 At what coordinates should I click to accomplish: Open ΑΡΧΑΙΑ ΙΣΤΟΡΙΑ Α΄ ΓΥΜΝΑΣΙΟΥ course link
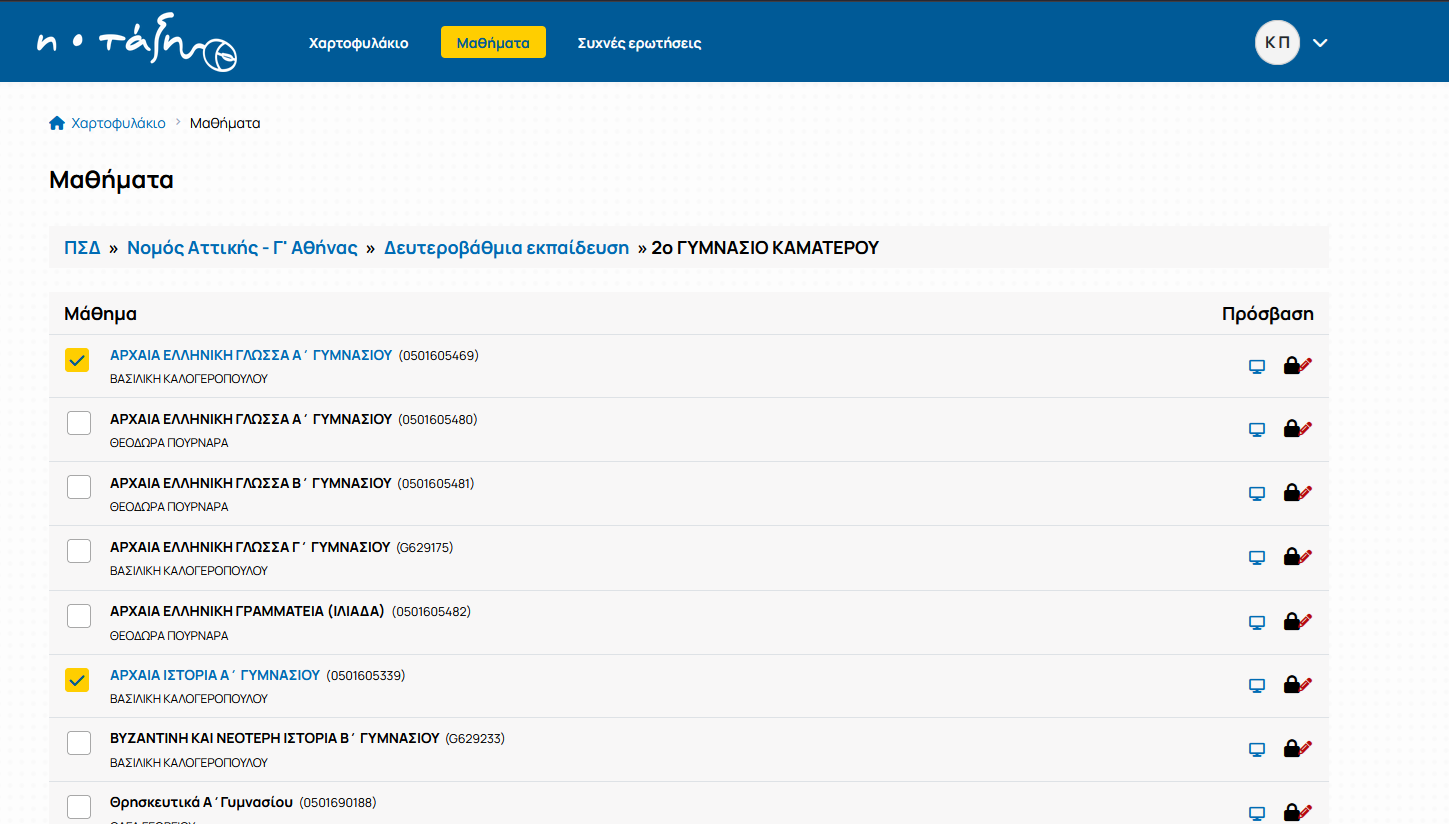pos(215,675)
